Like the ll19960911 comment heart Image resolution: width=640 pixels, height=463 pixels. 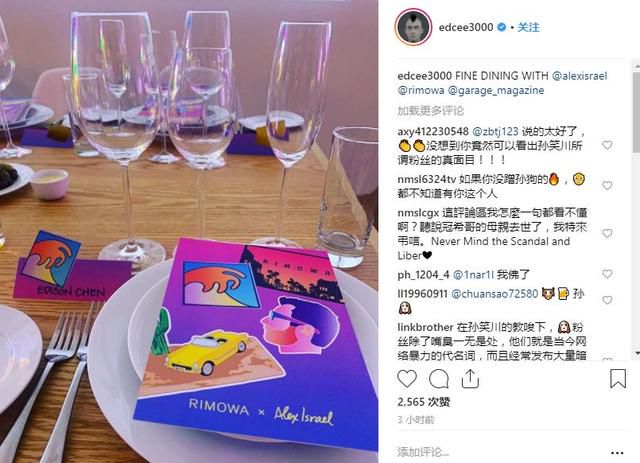pyautogui.click(x=607, y=300)
